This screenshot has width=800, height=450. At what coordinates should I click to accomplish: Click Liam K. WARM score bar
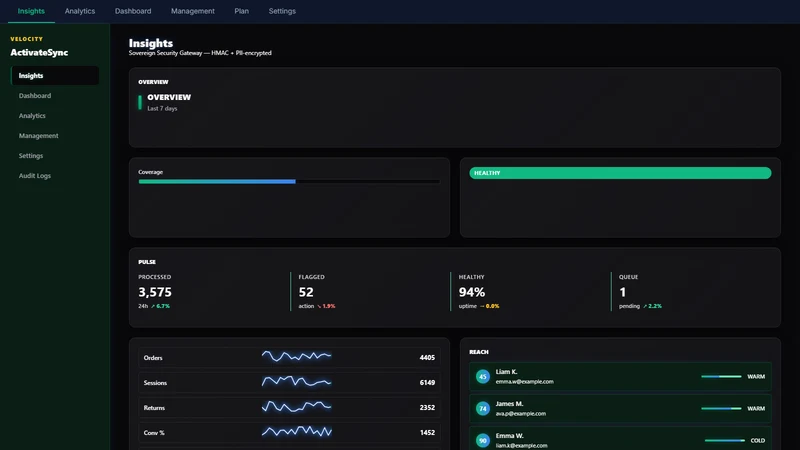[721, 377]
